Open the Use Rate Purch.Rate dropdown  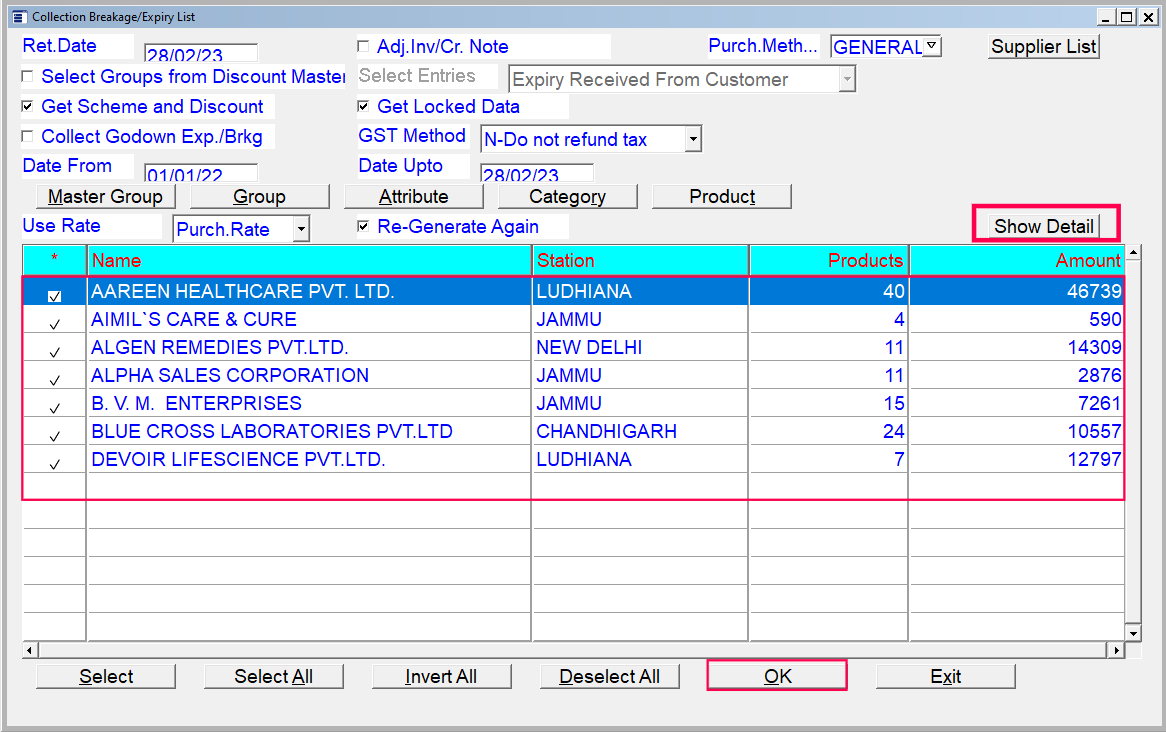click(x=301, y=229)
